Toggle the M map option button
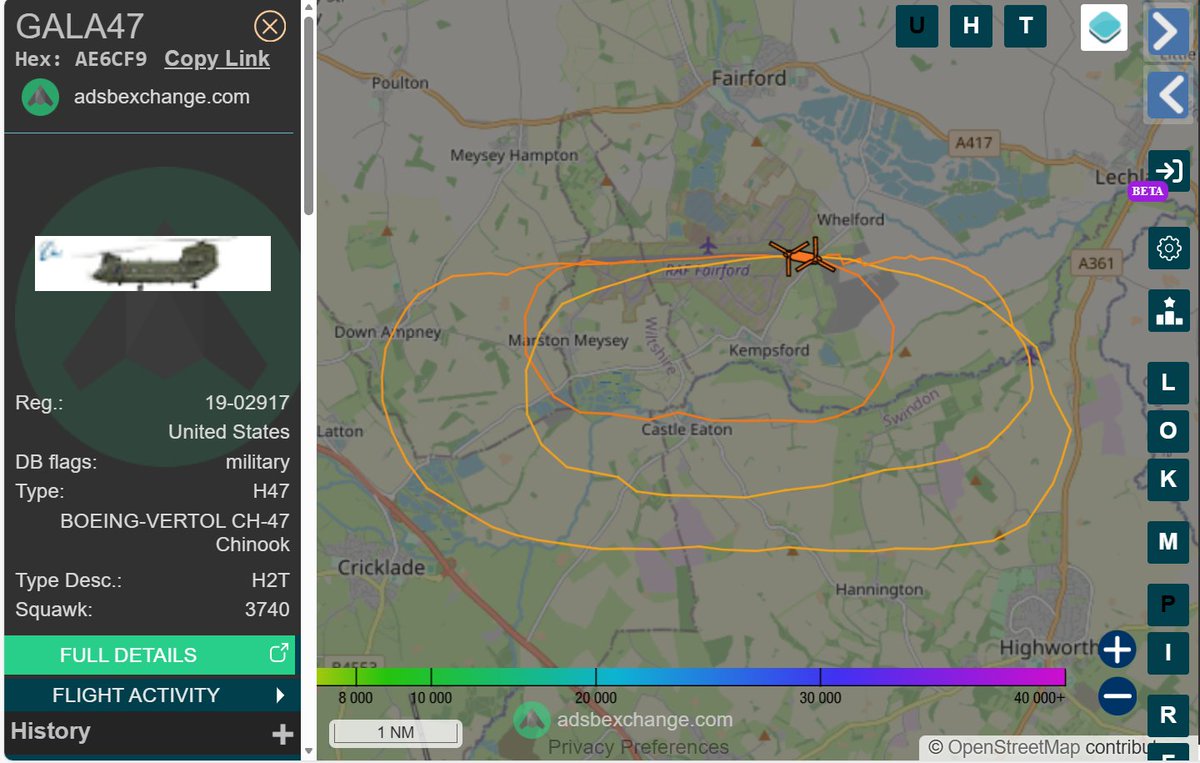 point(1168,543)
